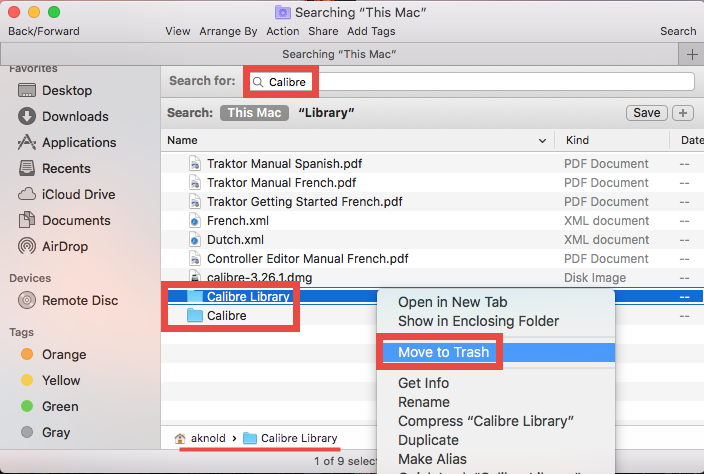Add a search criteria with plus button
Viewport: 704px width, 474px height.
[x=683, y=113]
